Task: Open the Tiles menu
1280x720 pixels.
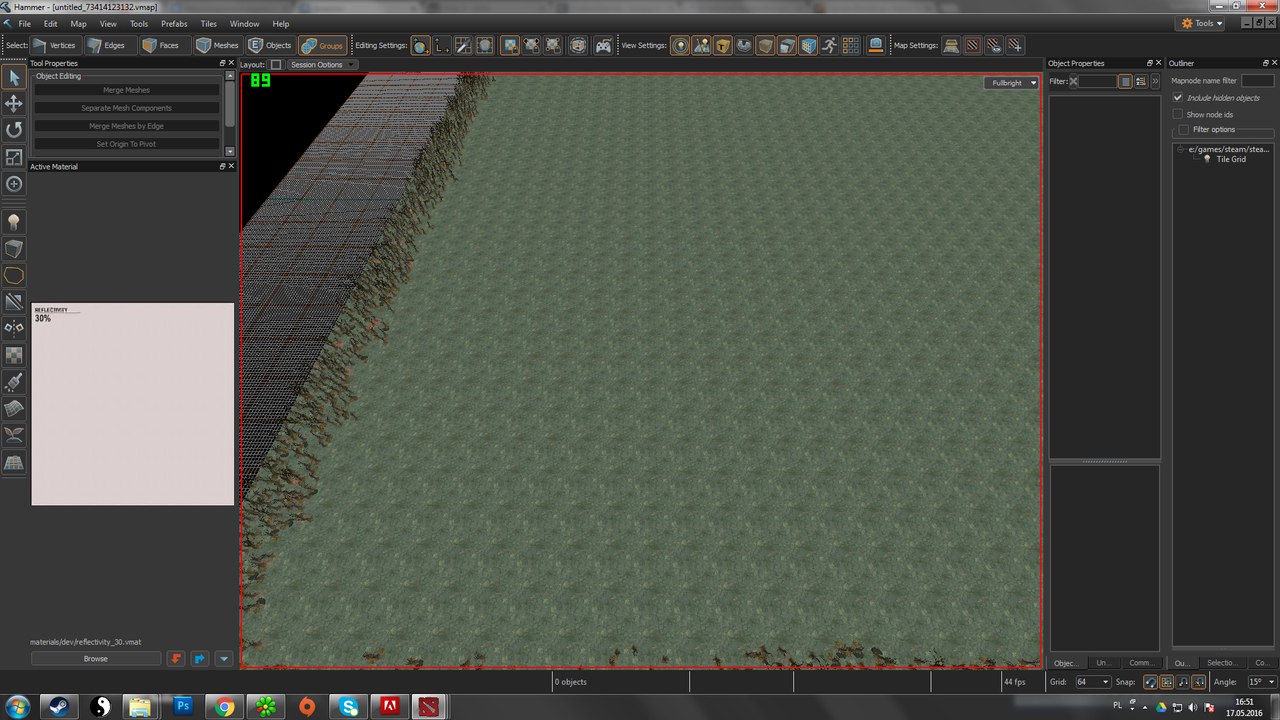Action: 208,23
